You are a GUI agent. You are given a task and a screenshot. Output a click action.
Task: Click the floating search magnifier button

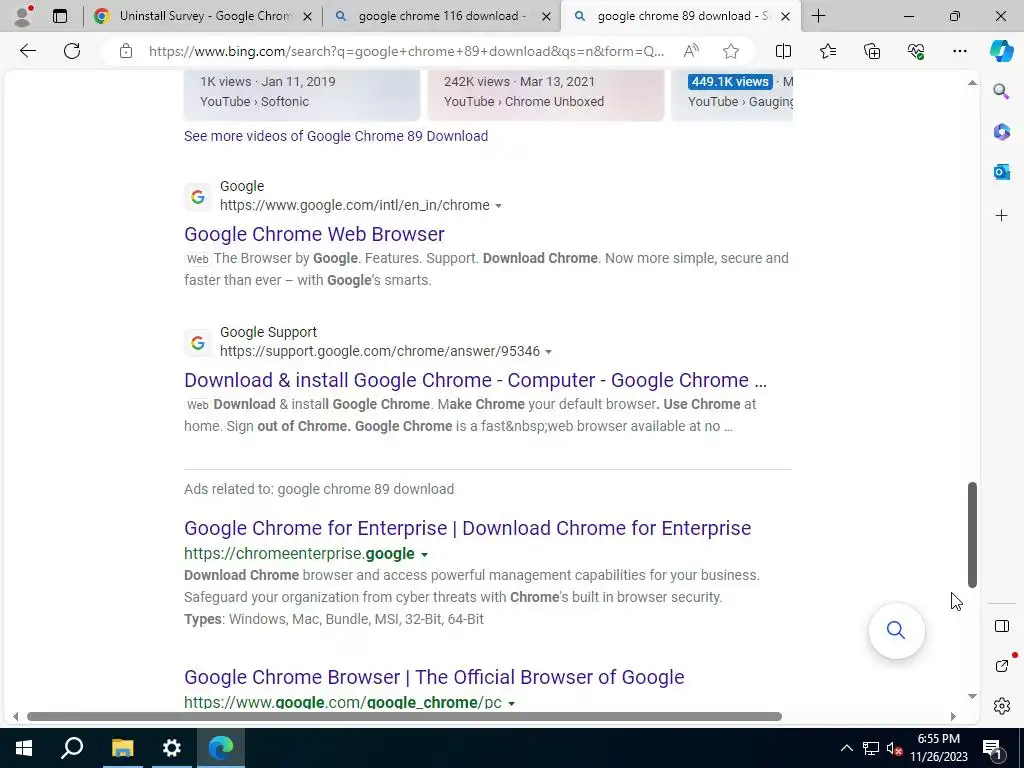click(896, 630)
